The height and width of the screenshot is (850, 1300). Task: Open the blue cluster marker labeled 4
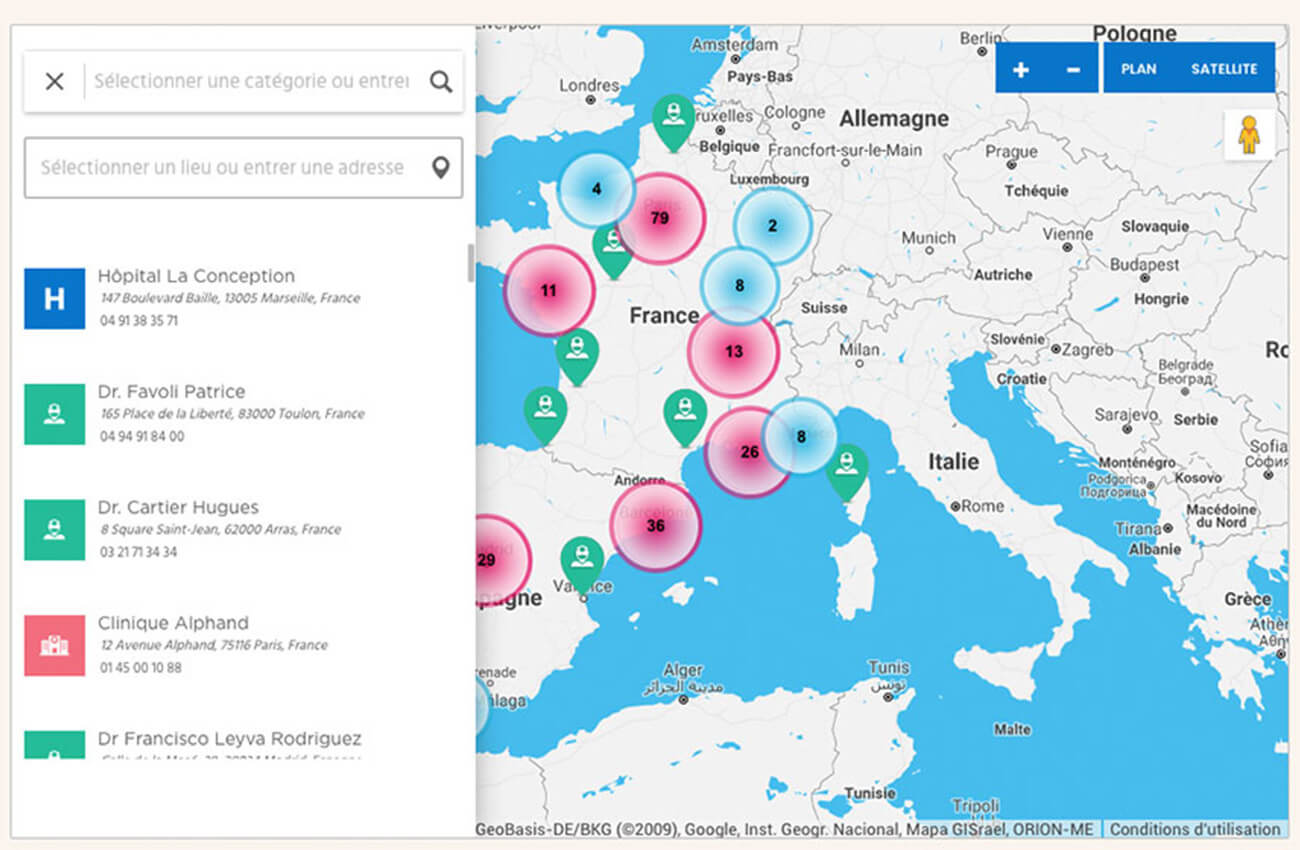point(597,189)
